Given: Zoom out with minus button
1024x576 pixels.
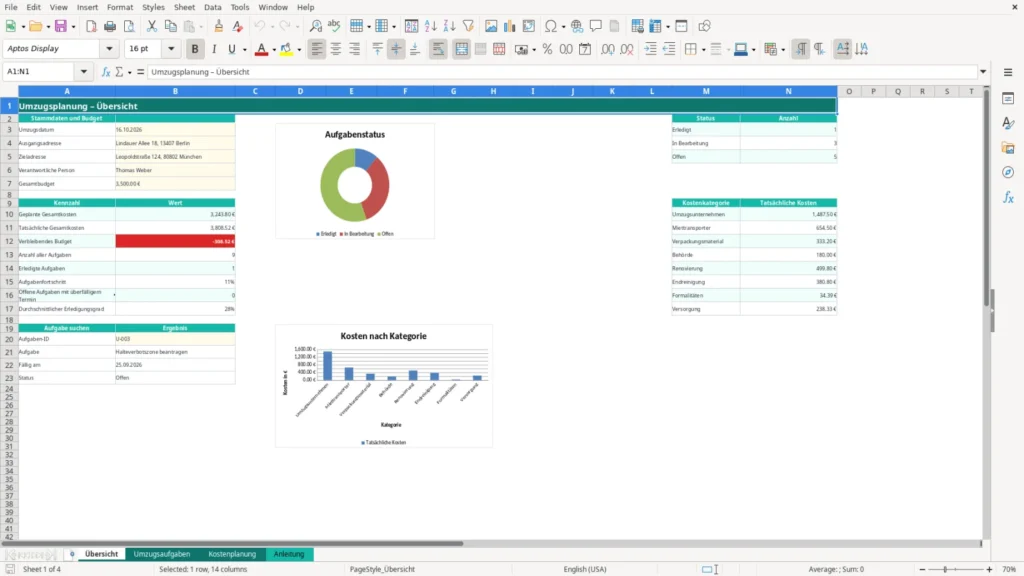Looking at the screenshot, I should tap(922, 569).
